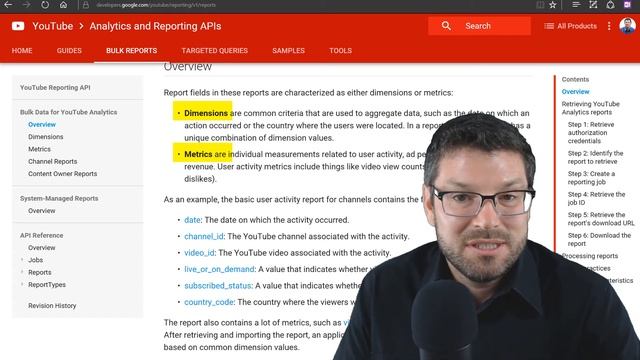Image resolution: width=640 pixels, height=360 pixels.
Task: Click the highlighted Dimensions term
Action: tap(206, 113)
